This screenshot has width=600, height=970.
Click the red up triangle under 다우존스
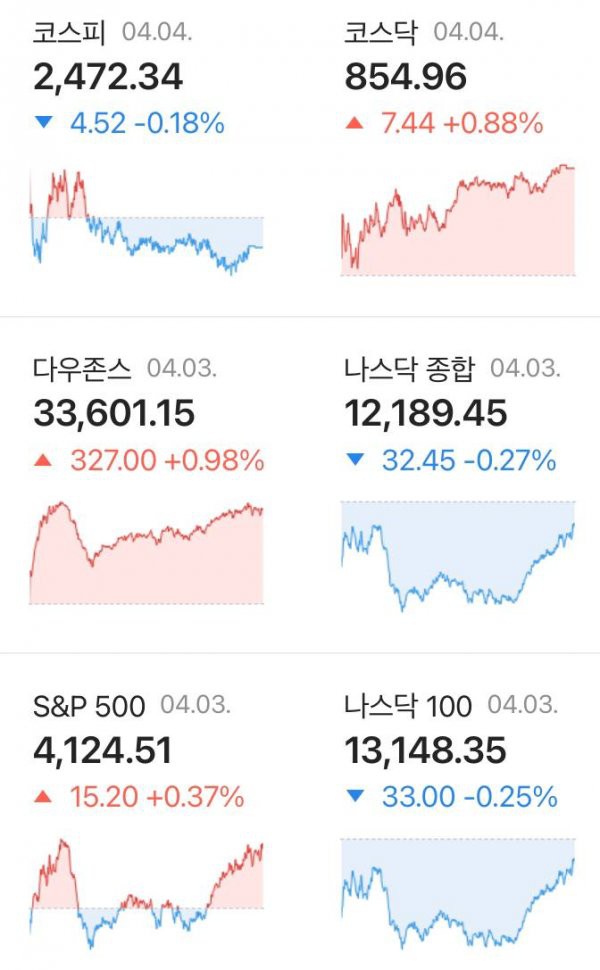43,460
